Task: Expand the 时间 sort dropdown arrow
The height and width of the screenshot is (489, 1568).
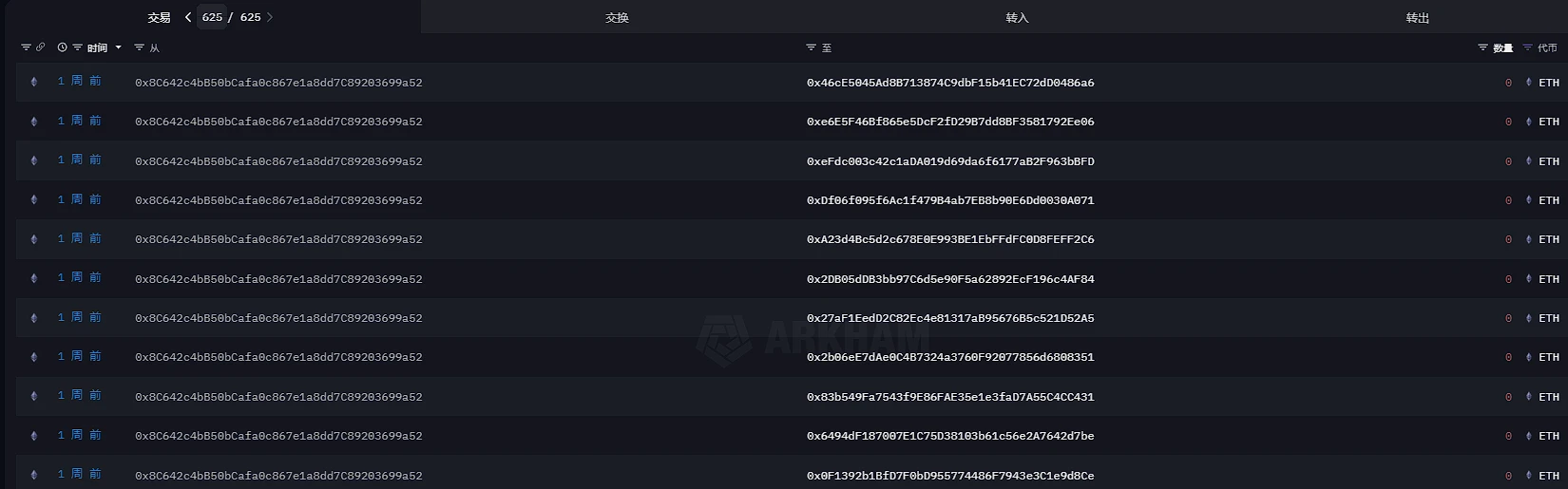Action: click(118, 47)
